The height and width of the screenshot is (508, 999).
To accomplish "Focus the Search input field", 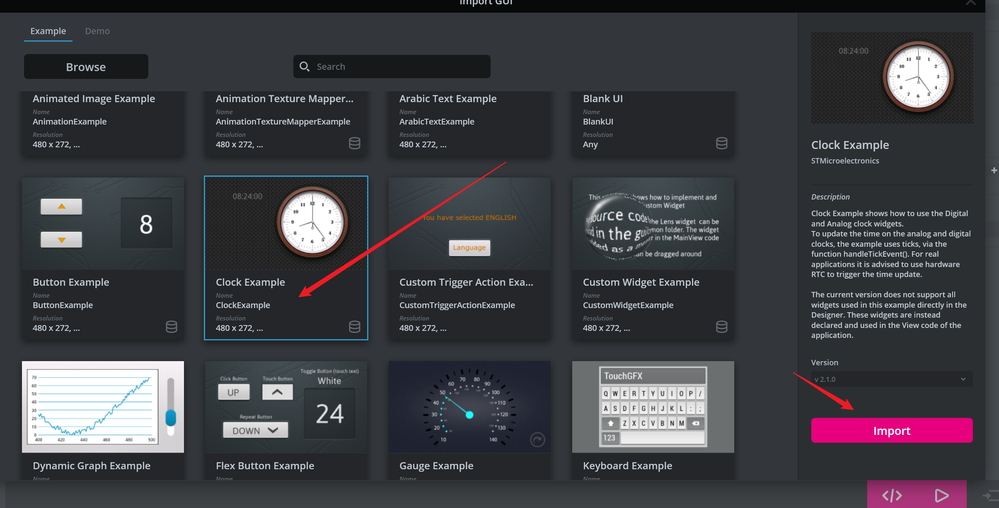I will pyautogui.click(x=392, y=66).
